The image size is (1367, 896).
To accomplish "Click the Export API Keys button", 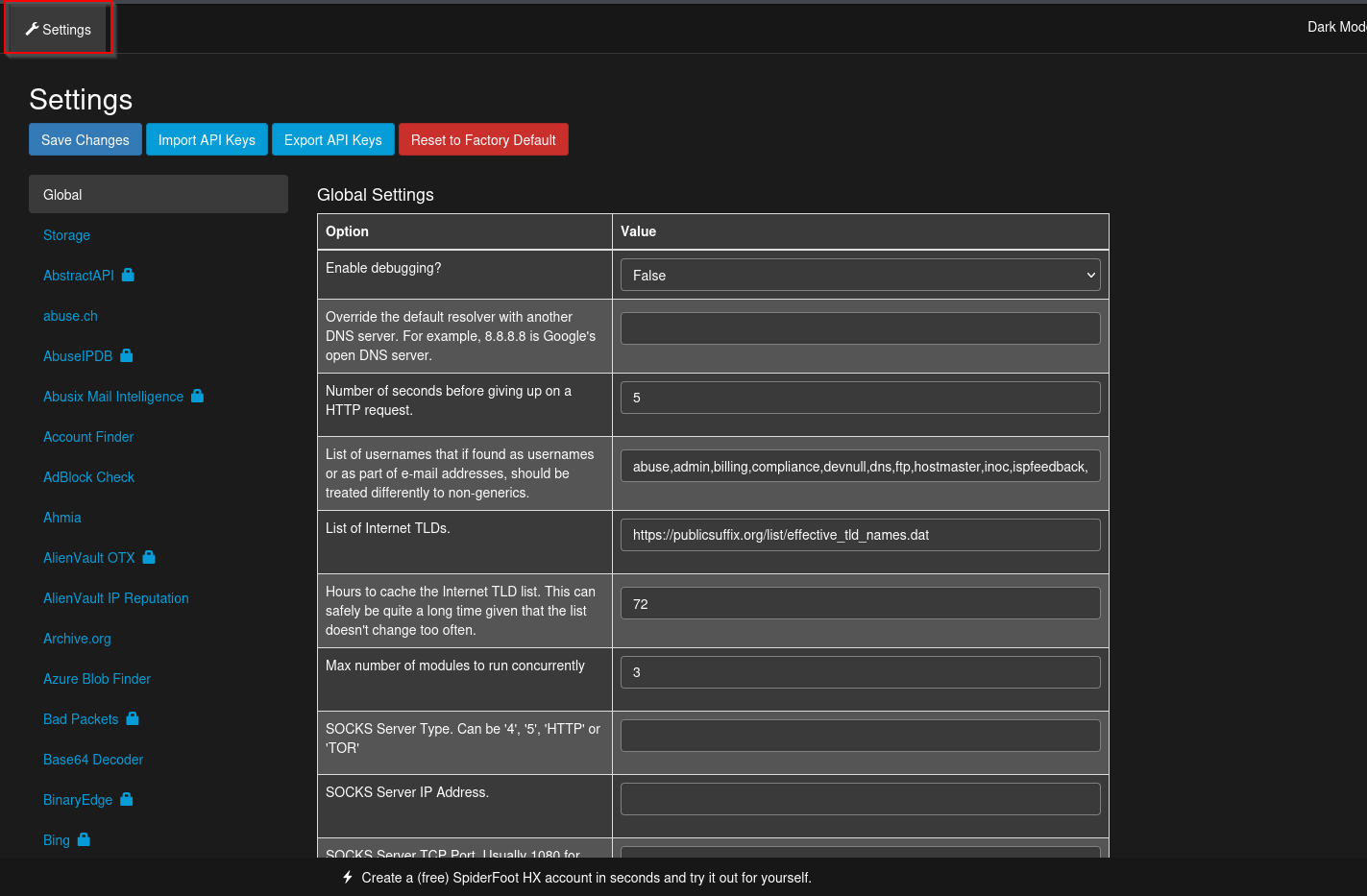I will tap(333, 139).
